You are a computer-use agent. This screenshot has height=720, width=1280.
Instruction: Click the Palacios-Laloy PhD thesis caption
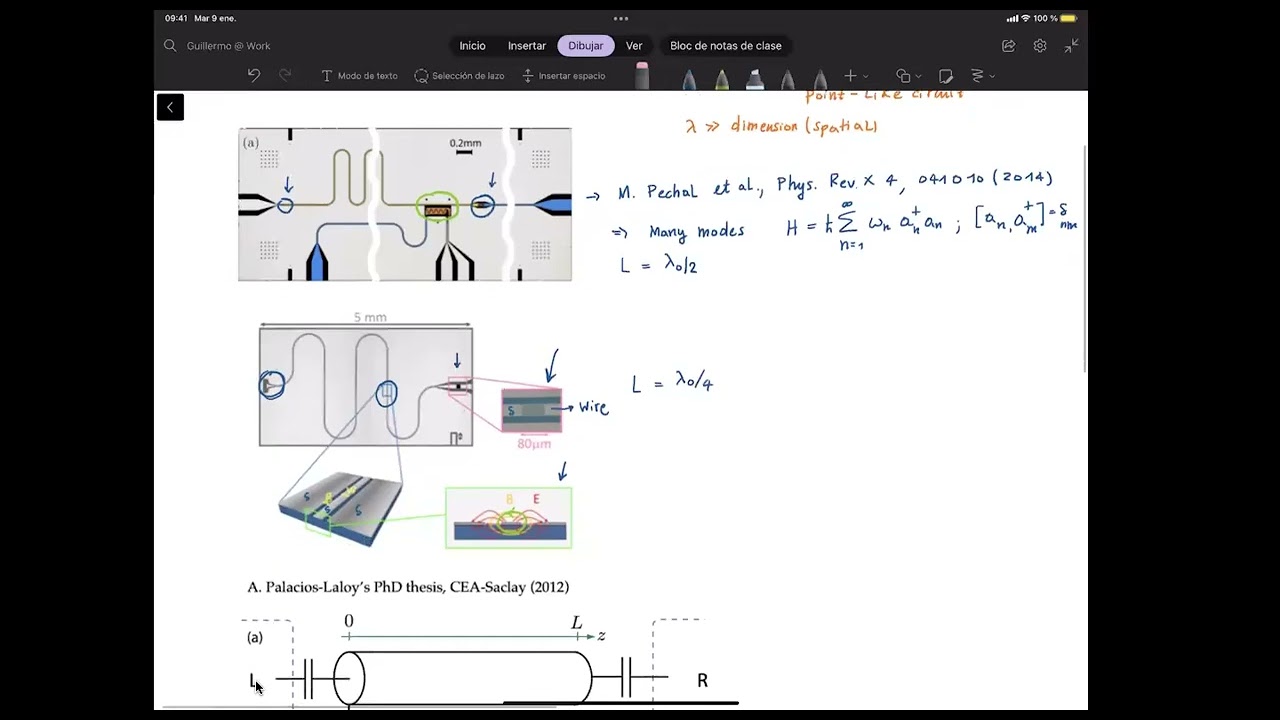(408, 587)
